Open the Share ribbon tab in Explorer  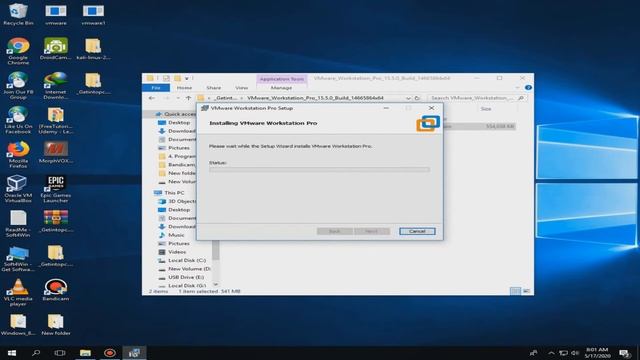pyautogui.click(x=213, y=88)
